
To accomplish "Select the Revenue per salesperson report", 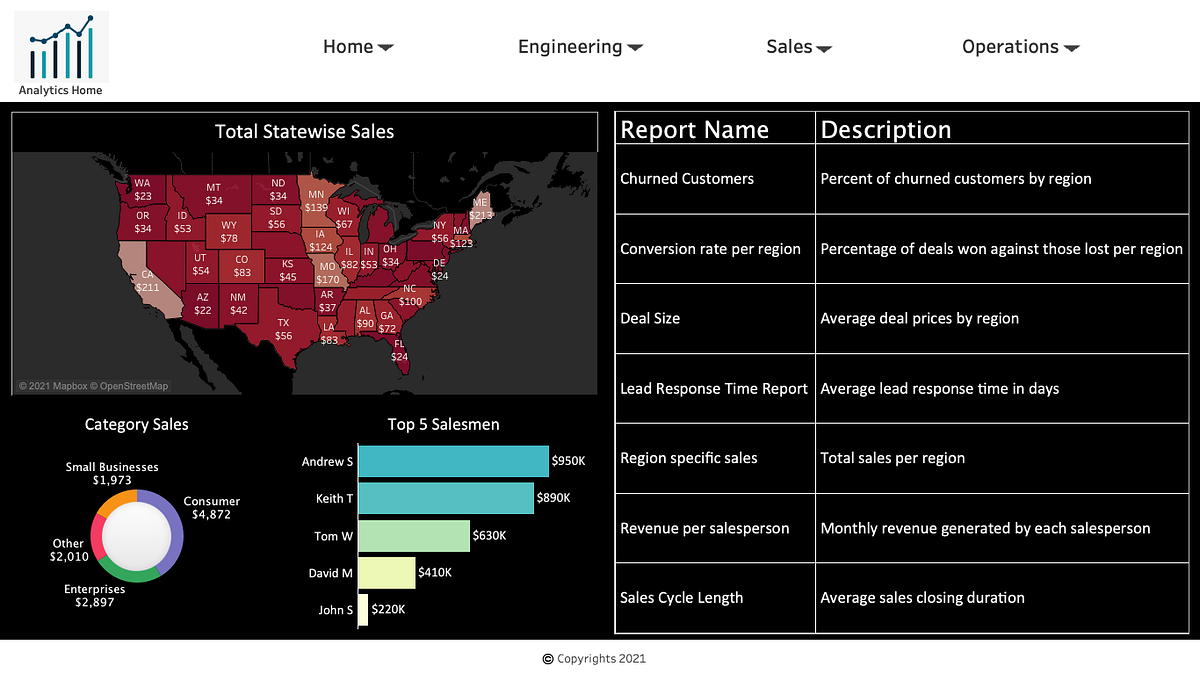I will (705, 527).
